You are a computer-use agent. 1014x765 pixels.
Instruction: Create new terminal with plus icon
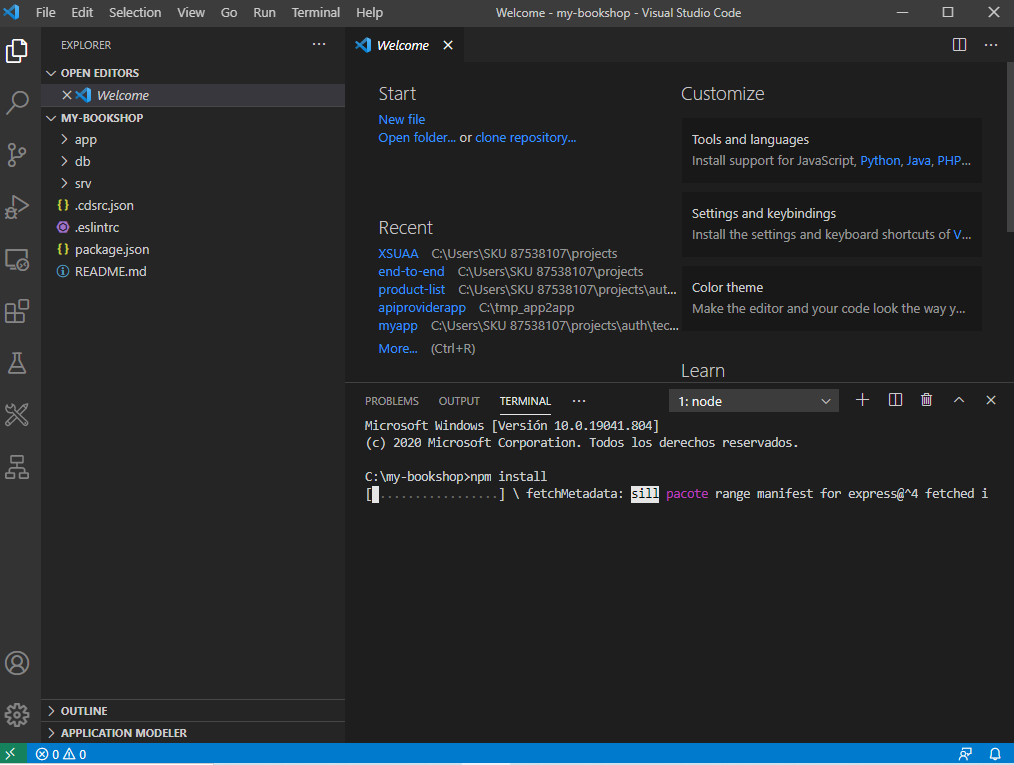click(x=862, y=400)
